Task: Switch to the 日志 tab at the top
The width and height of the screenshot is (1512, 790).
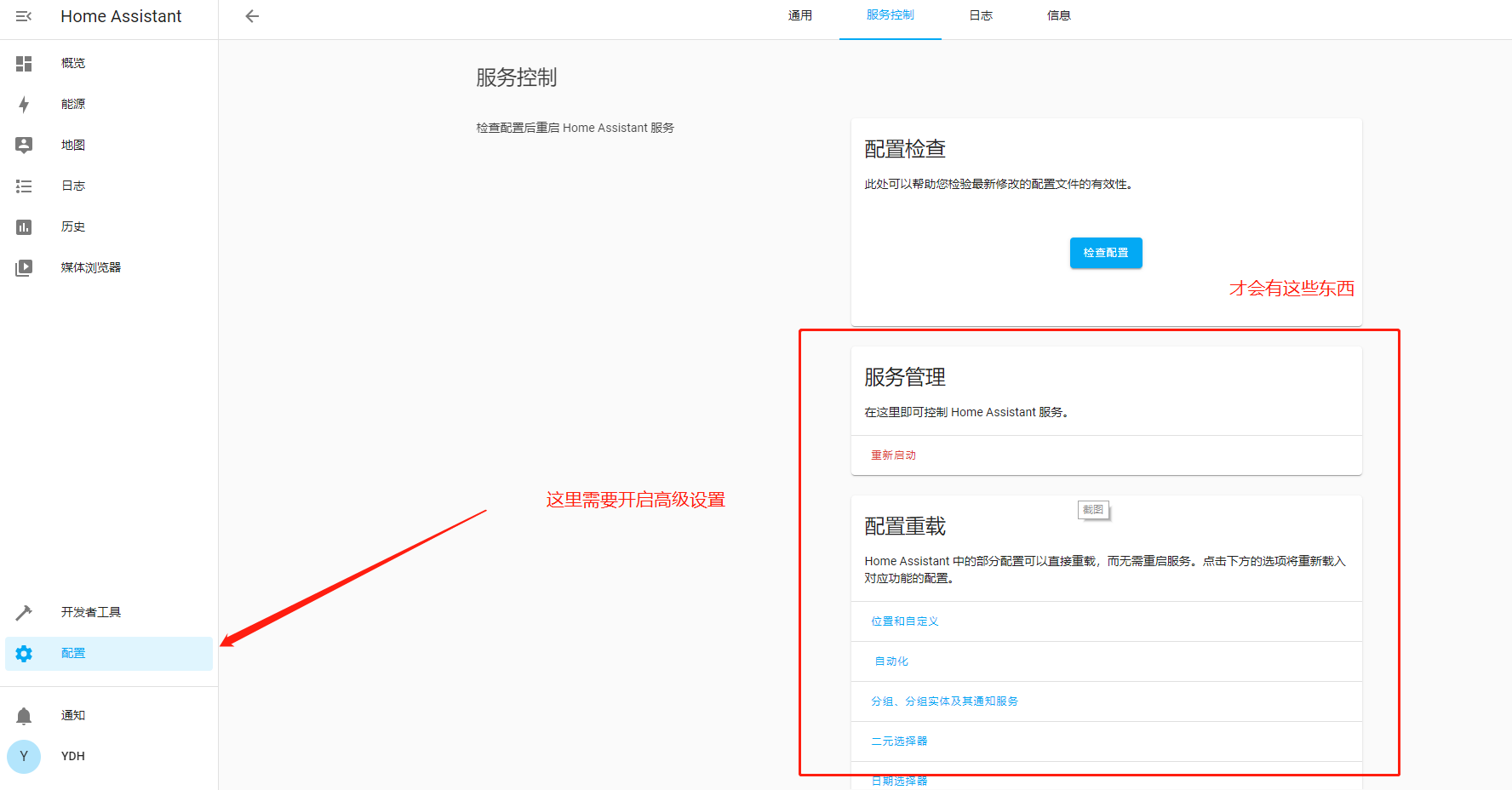Action: click(981, 15)
